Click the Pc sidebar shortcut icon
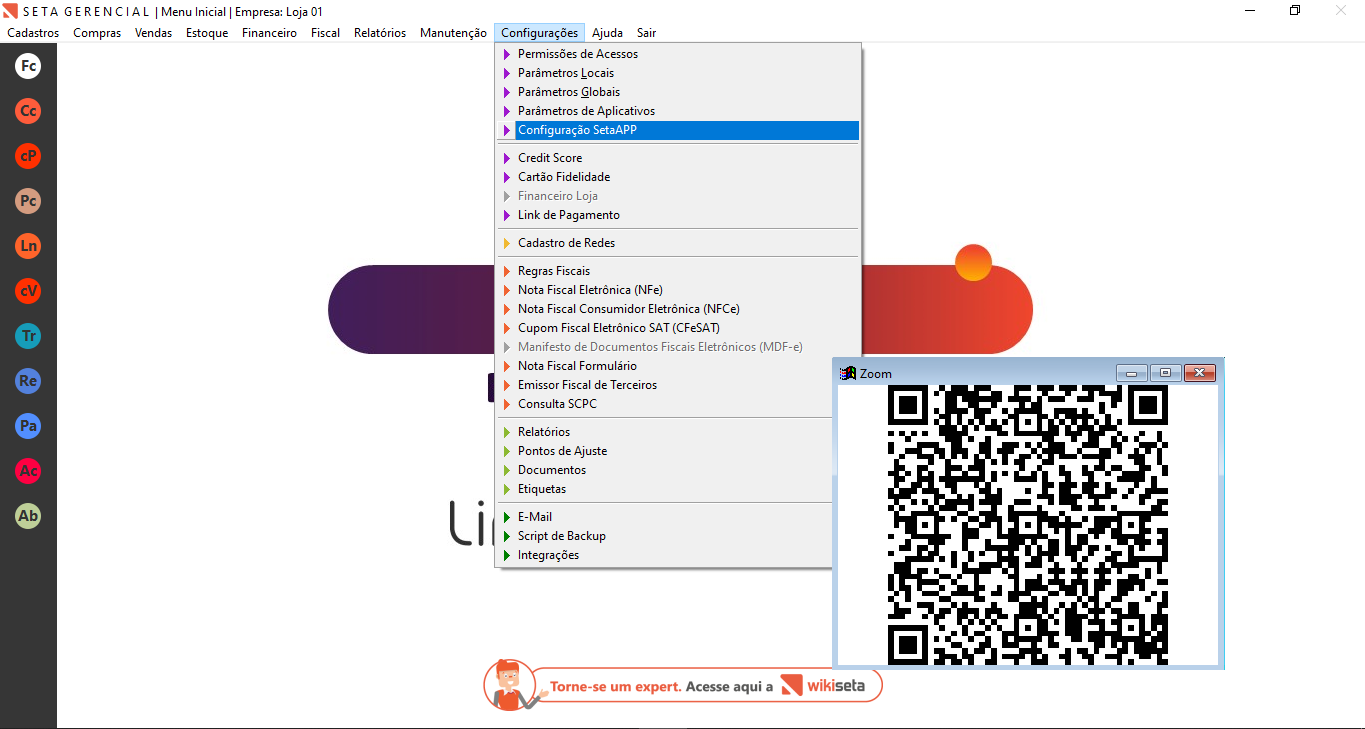Viewport: 1365px width, 729px height. [28, 201]
